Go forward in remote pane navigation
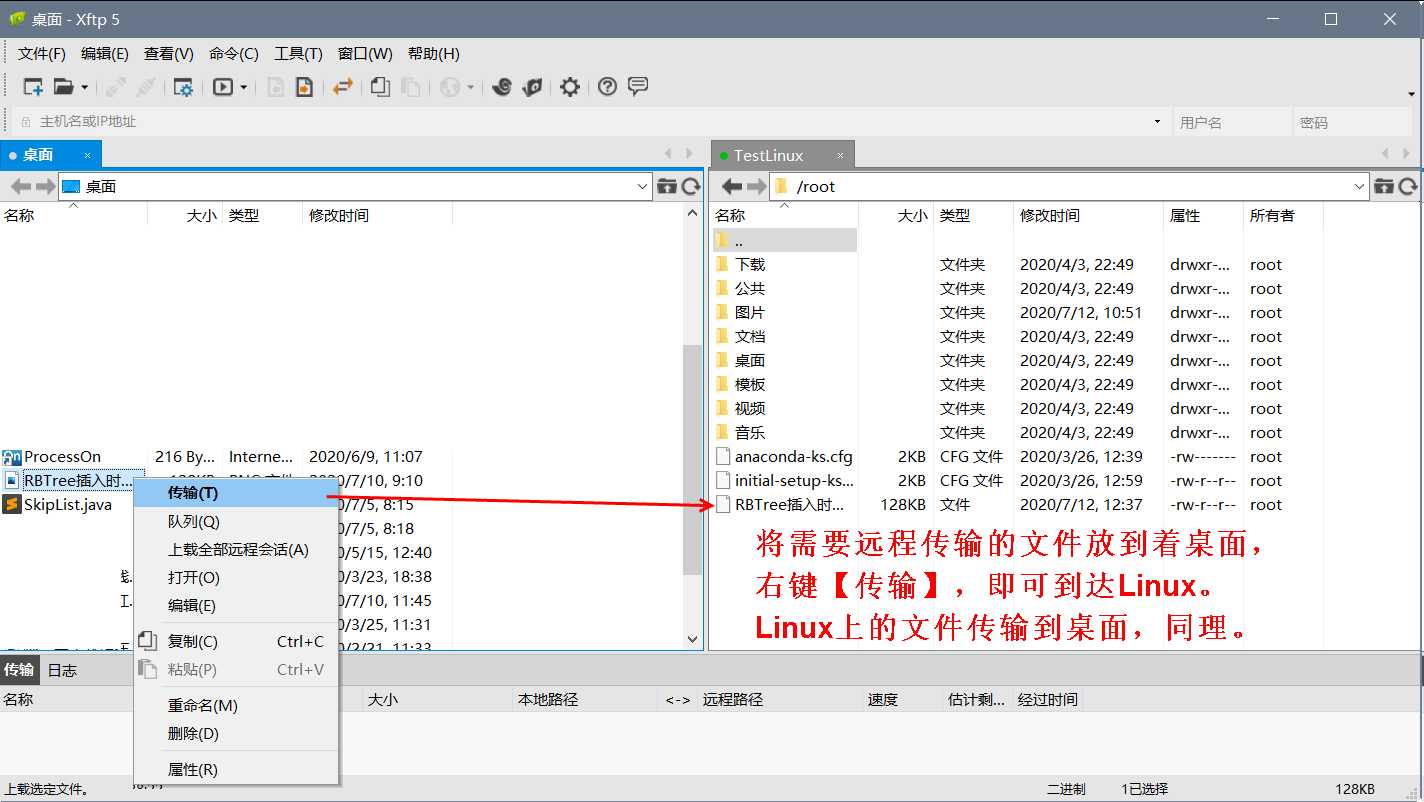 pos(756,186)
